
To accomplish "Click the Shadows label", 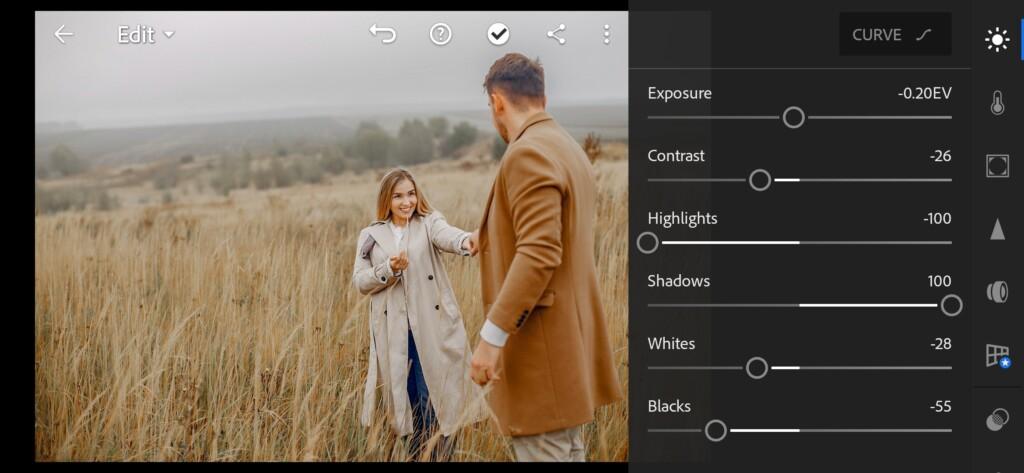I will (x=679, y=282).
